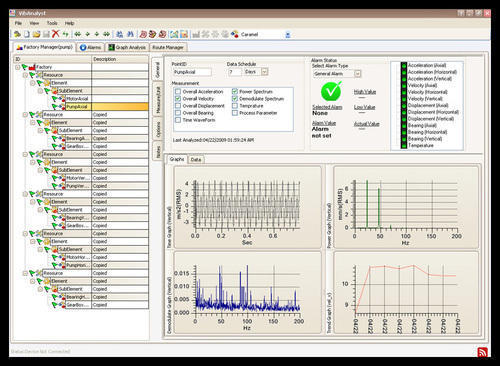The width and height of the screenshot is (500, 366).
Task: Click the new blank document toolbar icon
Action: (27, 34)
